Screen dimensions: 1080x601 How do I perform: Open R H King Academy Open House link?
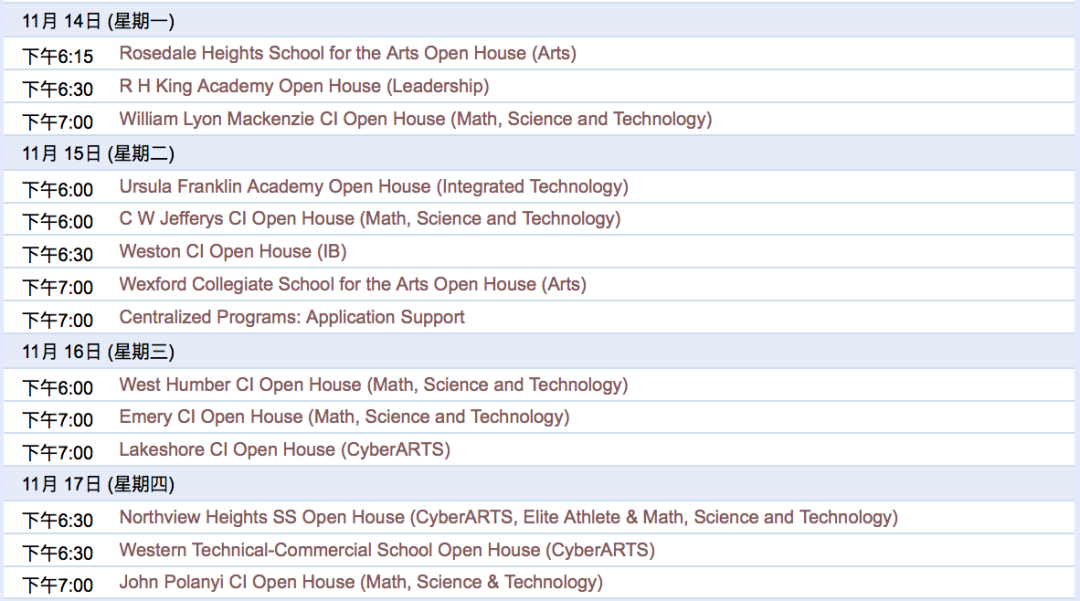[x=304, y=86]
